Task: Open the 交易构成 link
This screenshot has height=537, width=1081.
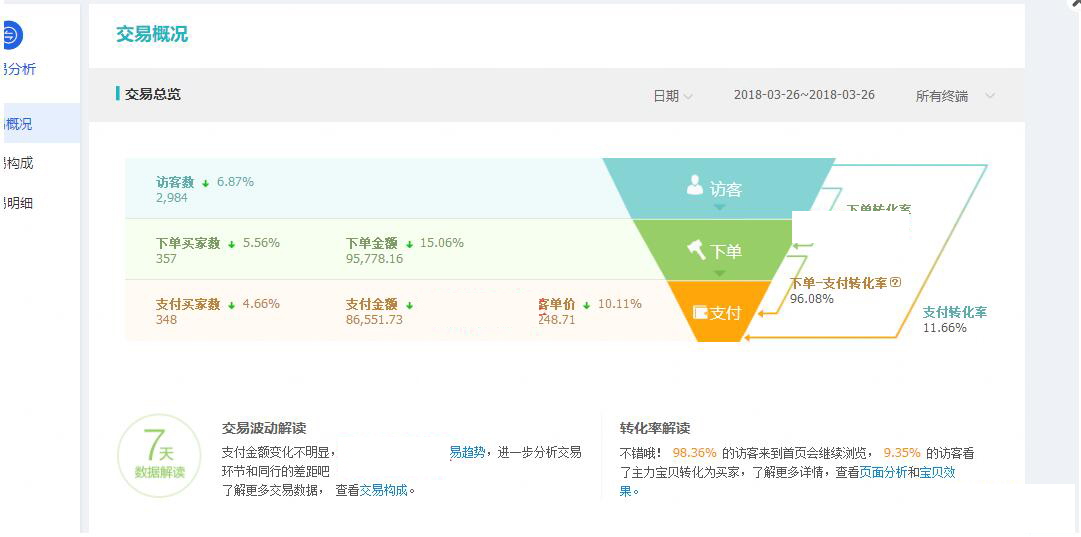Action: pos(384,491)
